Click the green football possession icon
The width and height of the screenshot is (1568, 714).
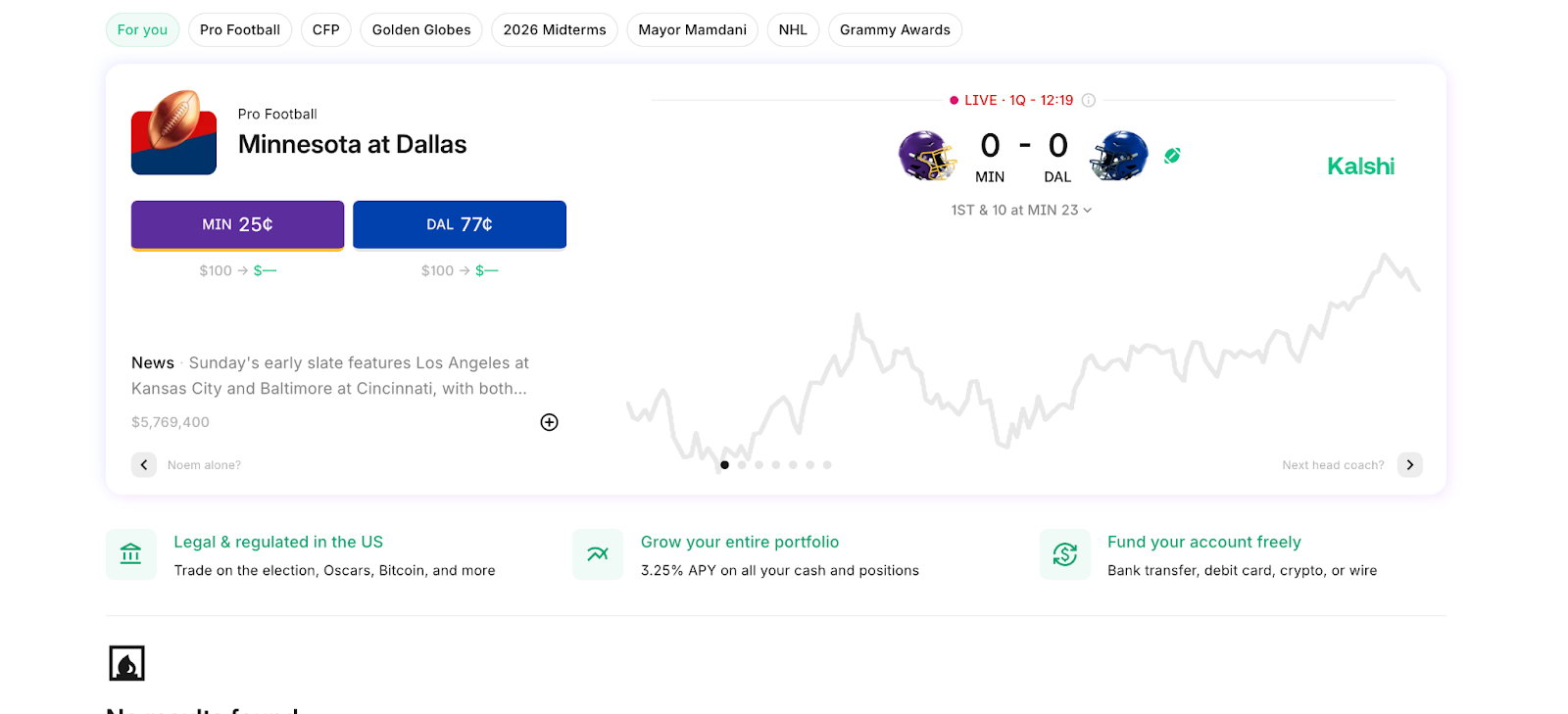click(1172, 155)
